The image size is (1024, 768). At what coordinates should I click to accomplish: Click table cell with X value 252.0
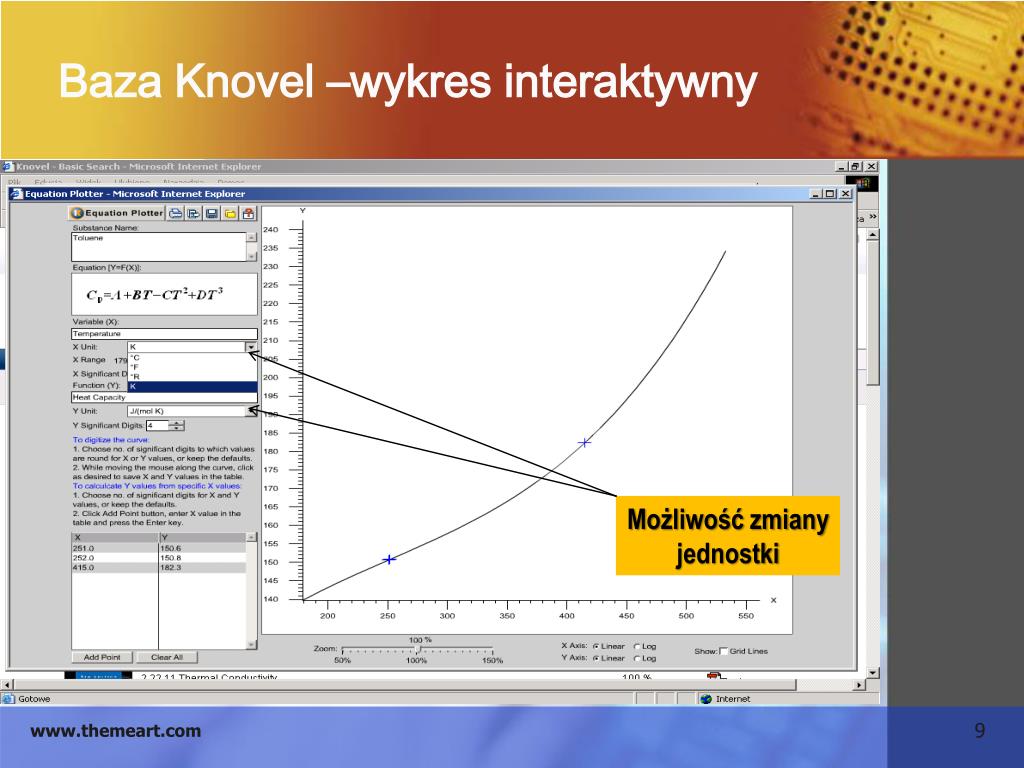(x=115, y=558)
